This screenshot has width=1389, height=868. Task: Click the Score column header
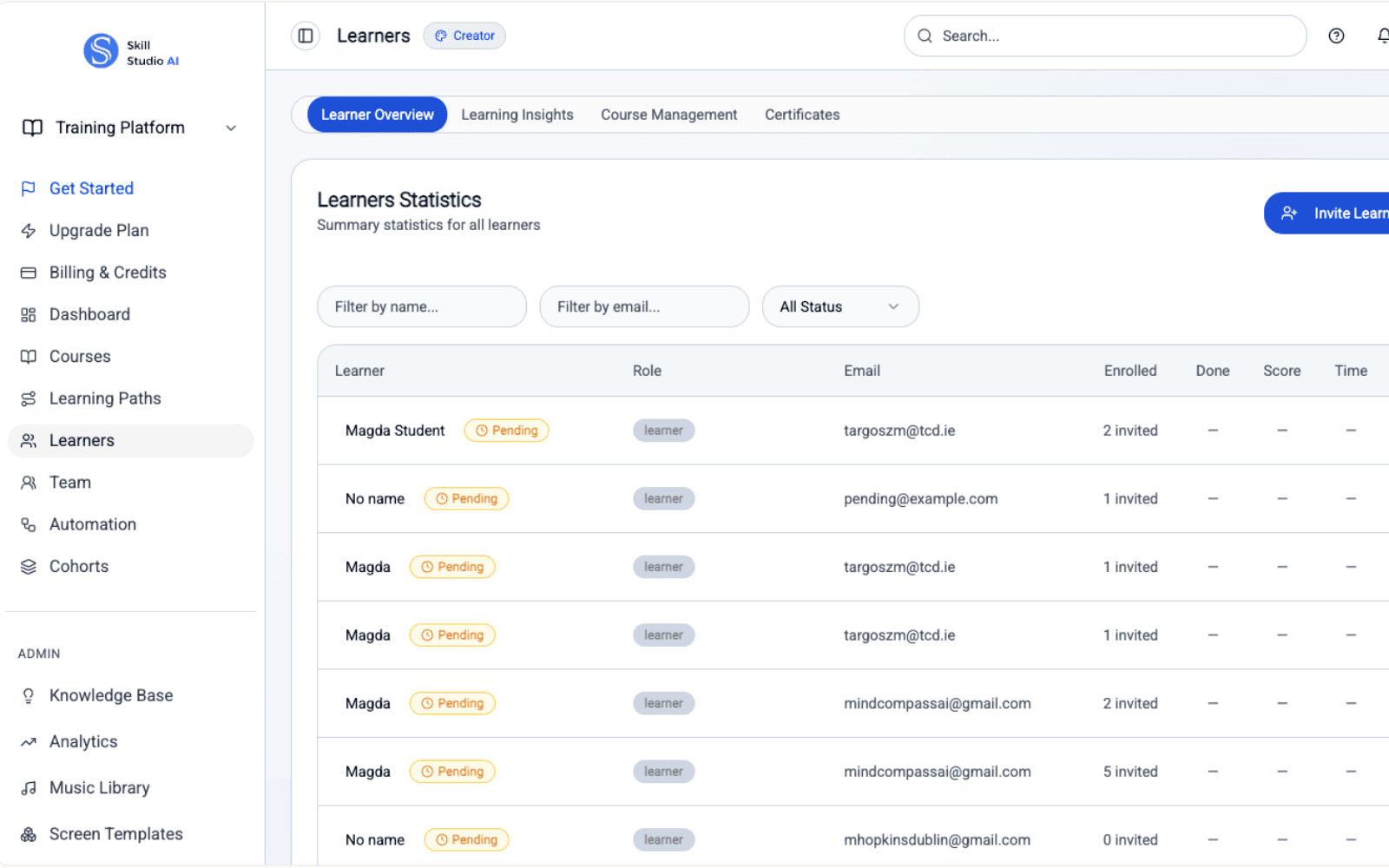[1281, 371]
